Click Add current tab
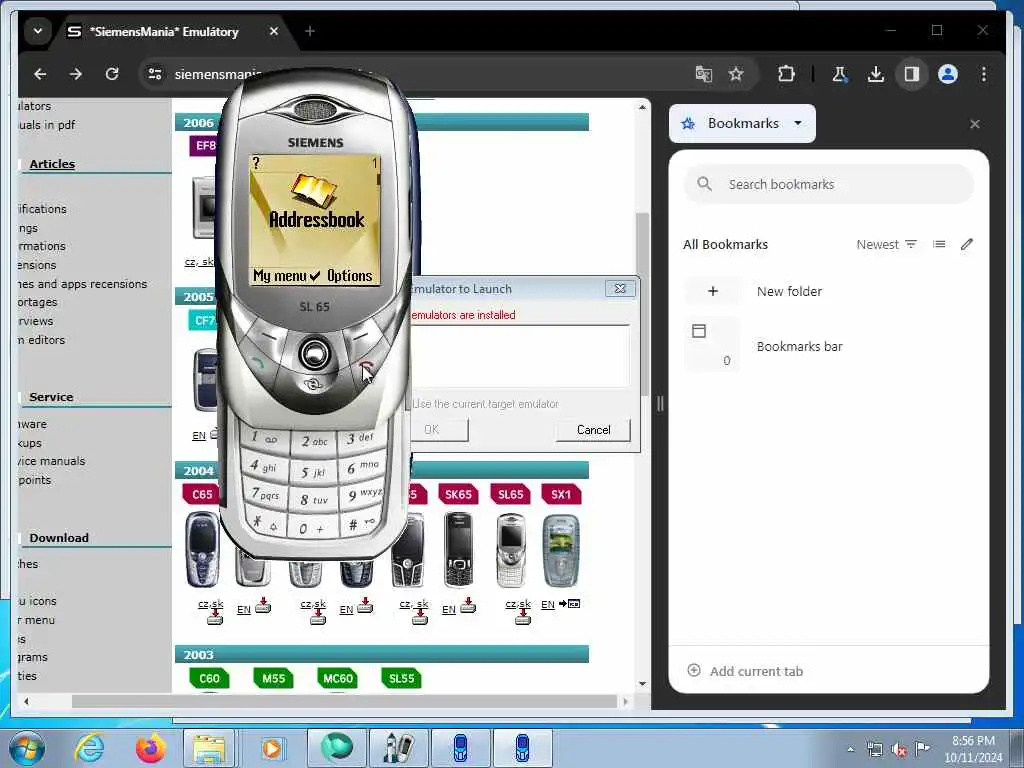 745,671
